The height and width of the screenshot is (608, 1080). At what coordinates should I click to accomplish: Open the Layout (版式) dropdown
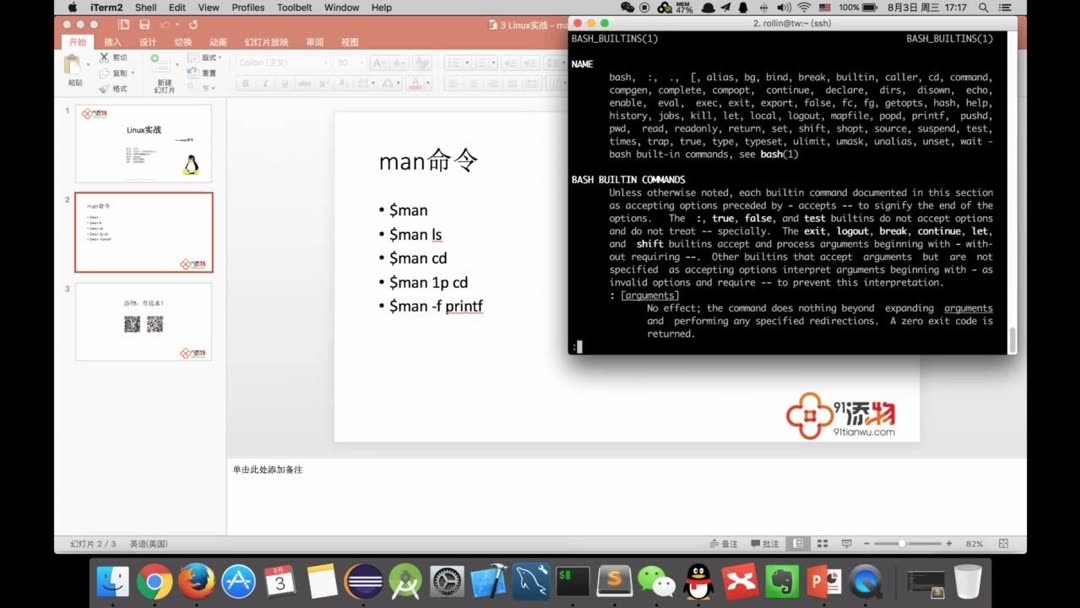212,58
